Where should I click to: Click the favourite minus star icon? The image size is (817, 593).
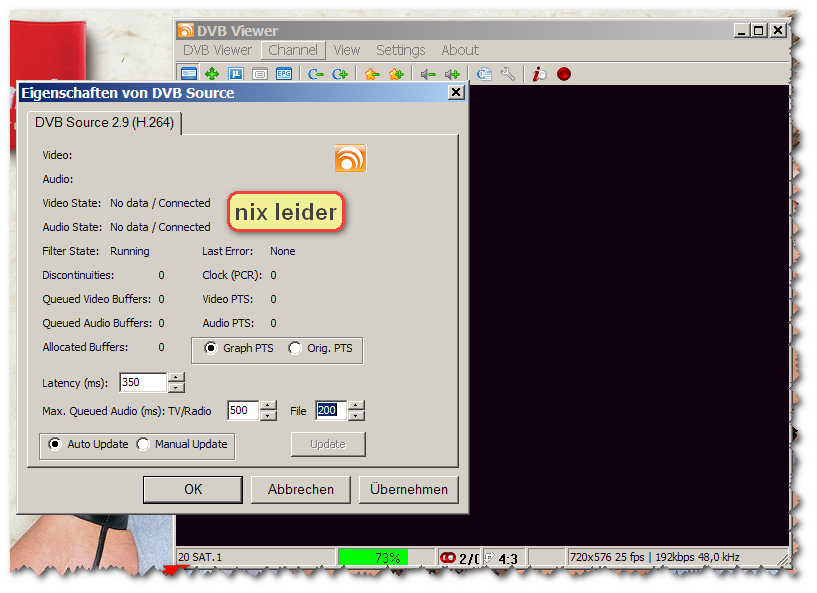(372, 74)
